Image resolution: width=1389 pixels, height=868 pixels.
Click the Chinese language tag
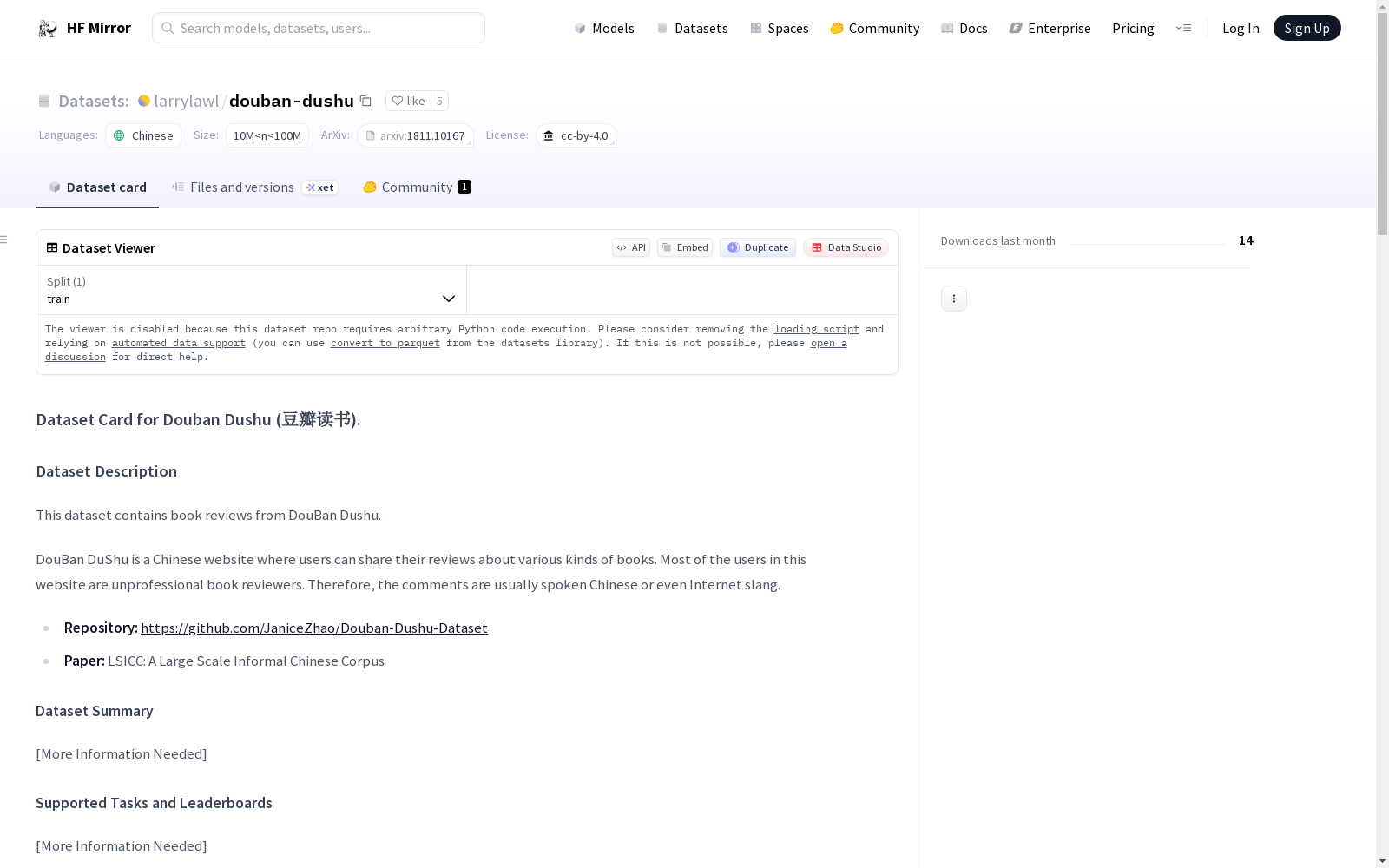(143, 135)
